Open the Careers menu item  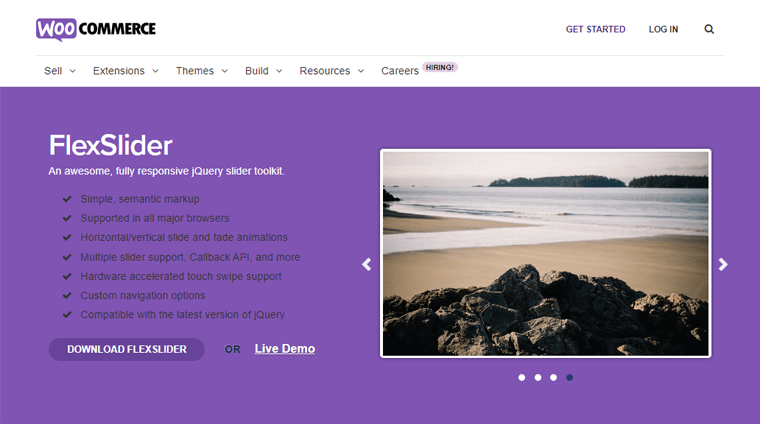(400, 71)
